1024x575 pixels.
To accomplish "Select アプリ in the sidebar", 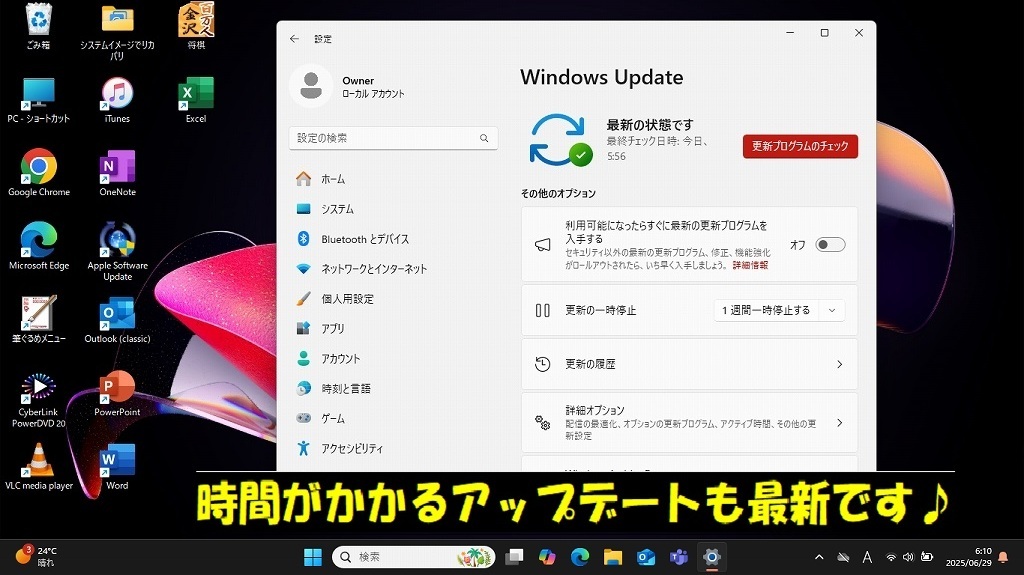I will 393,329.
